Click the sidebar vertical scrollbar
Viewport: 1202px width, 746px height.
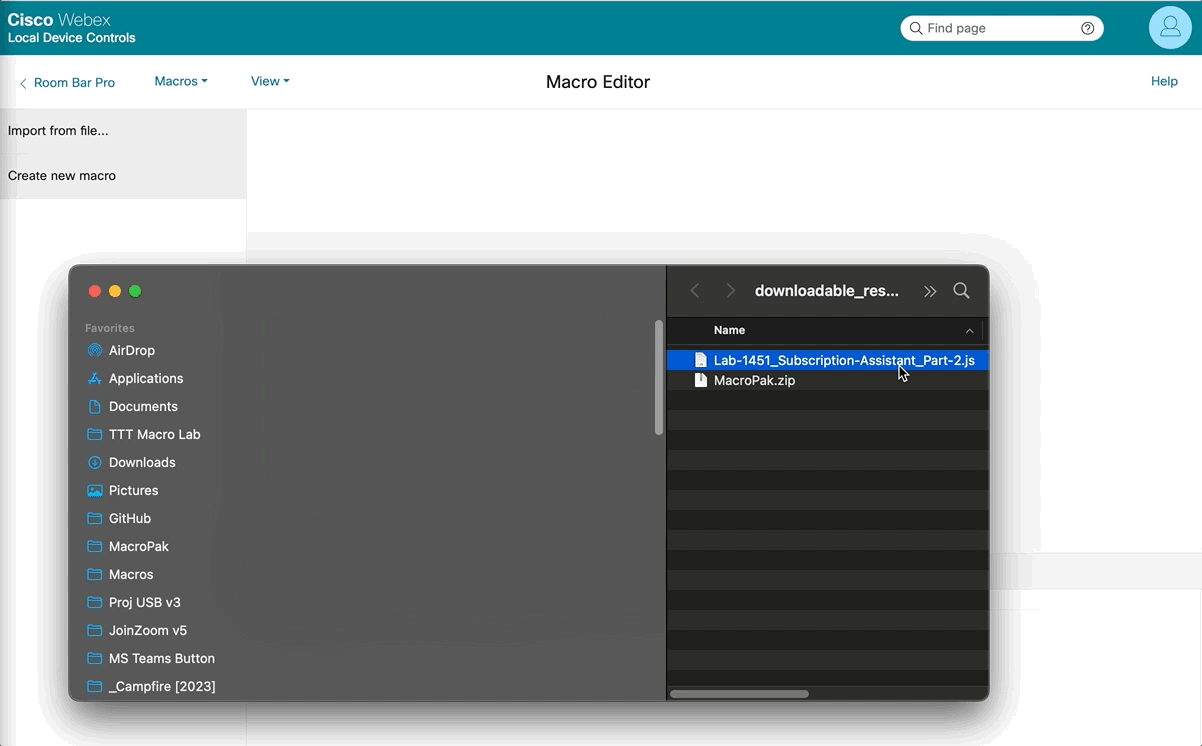pyautogui.click(x=658, y=378)
